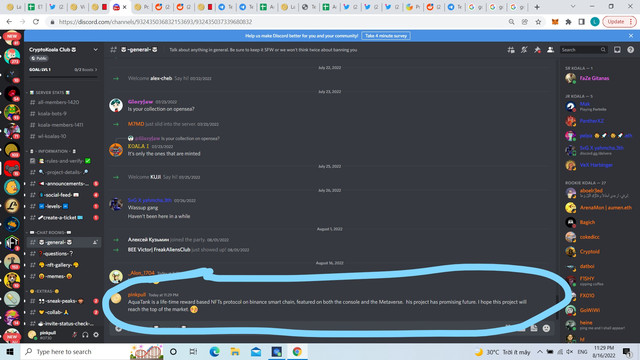Open the Chrome tab search dropdown arrow
The height and width of the screenshot is (360, 640).
point(573,7)
